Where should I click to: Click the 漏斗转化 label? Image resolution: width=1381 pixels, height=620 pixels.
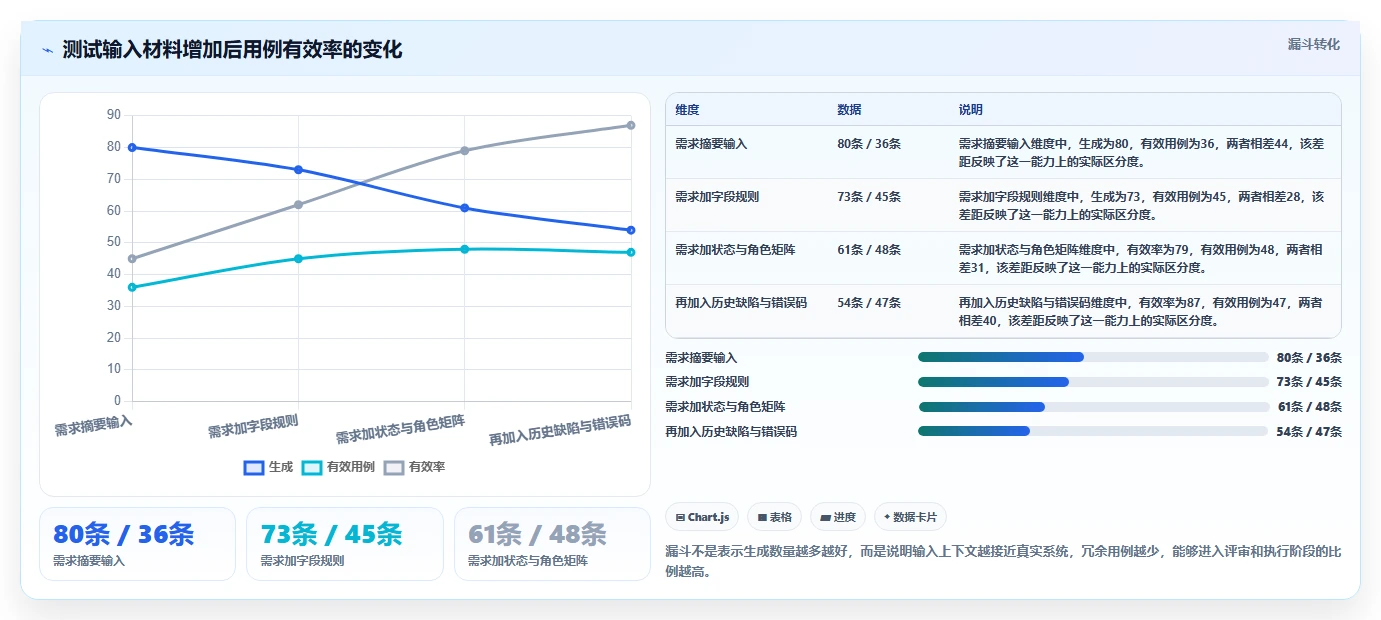point(1313,44)
